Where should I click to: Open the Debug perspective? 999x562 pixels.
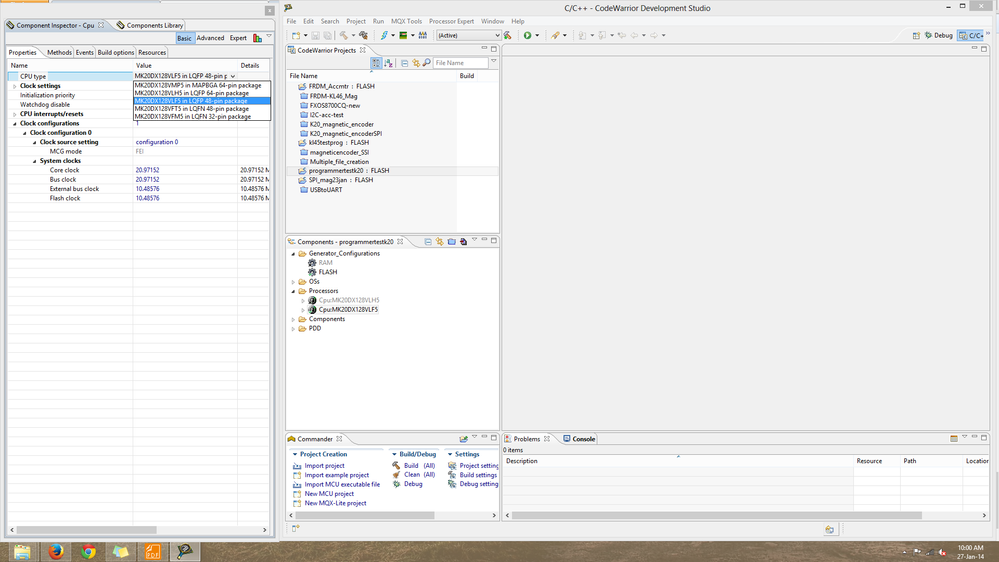coord(939,36)
